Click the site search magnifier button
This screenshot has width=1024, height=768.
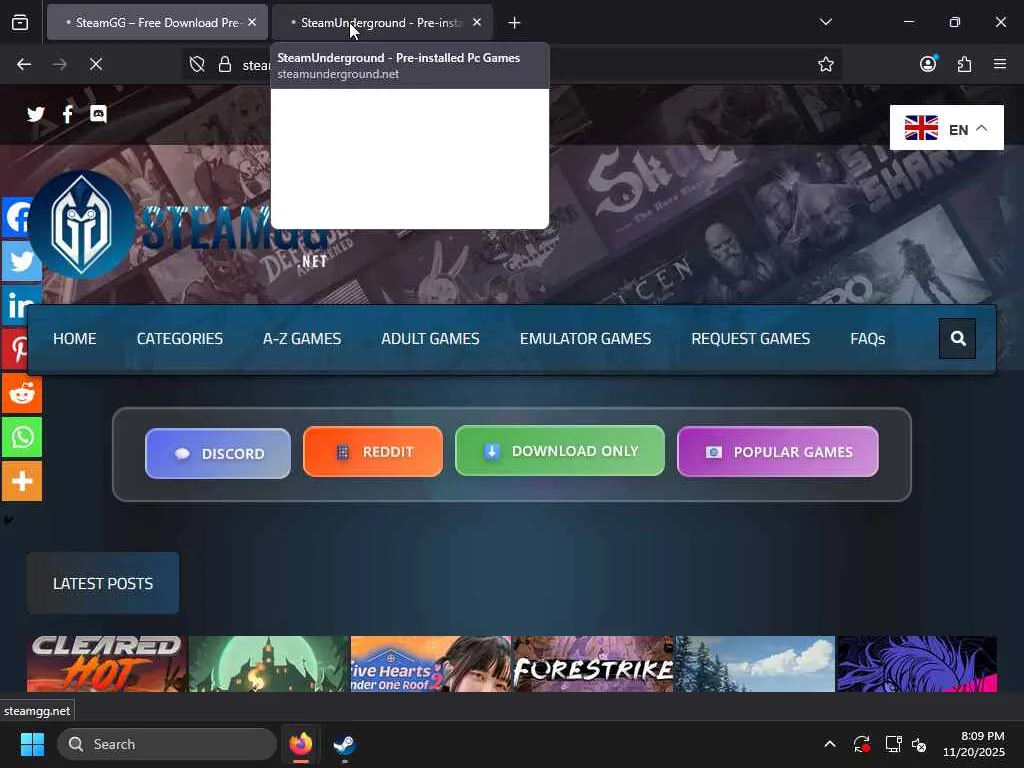pos(957,338)
